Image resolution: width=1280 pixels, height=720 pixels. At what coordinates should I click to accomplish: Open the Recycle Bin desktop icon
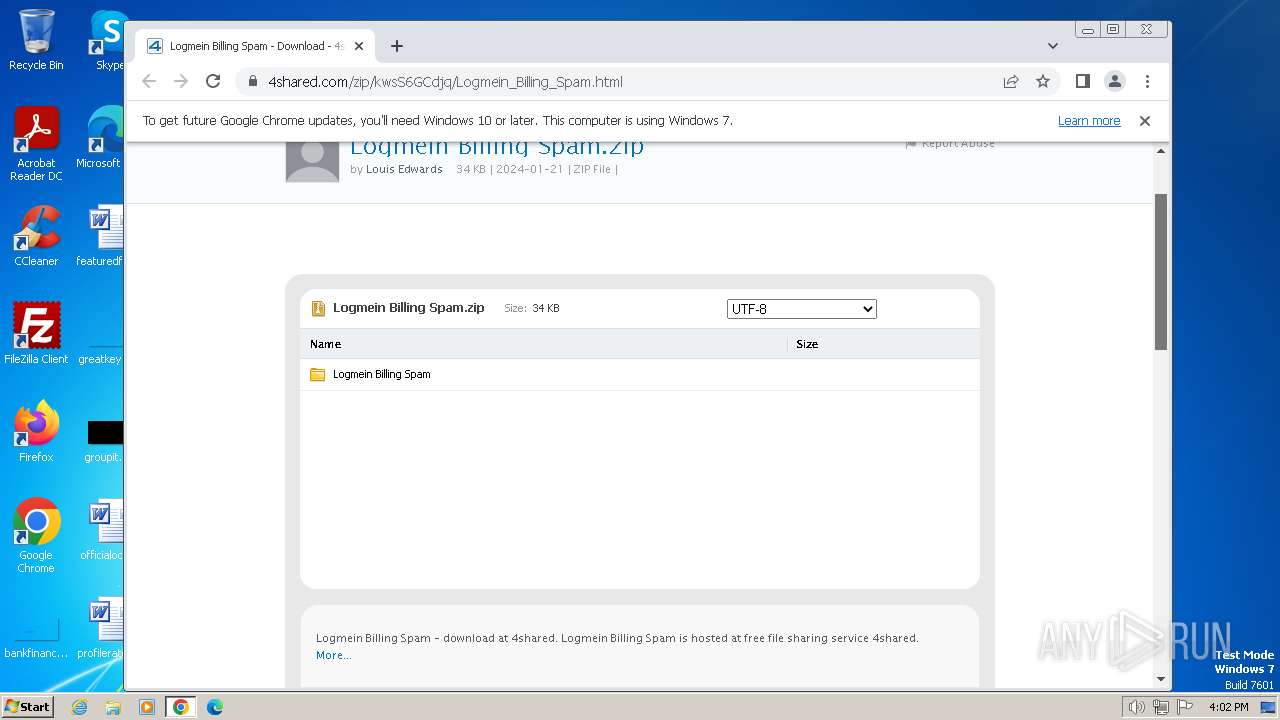(36, 40)
